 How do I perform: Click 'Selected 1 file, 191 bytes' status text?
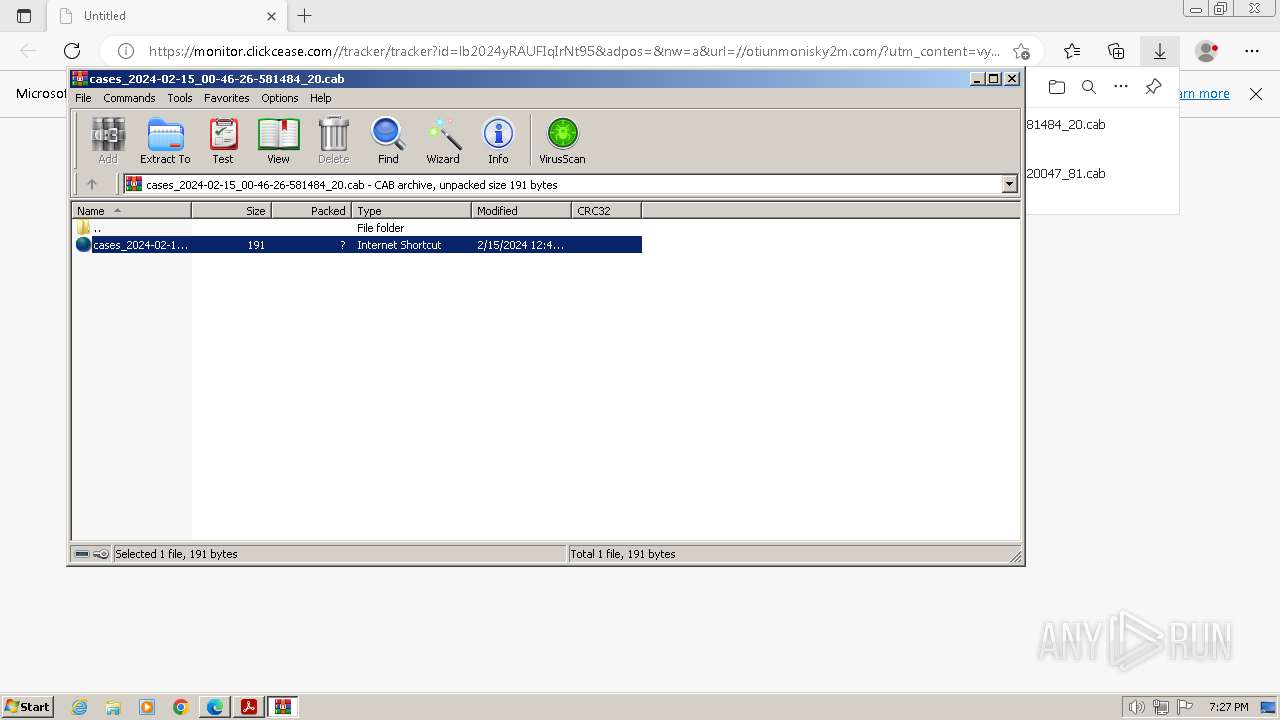click(176, 554)
